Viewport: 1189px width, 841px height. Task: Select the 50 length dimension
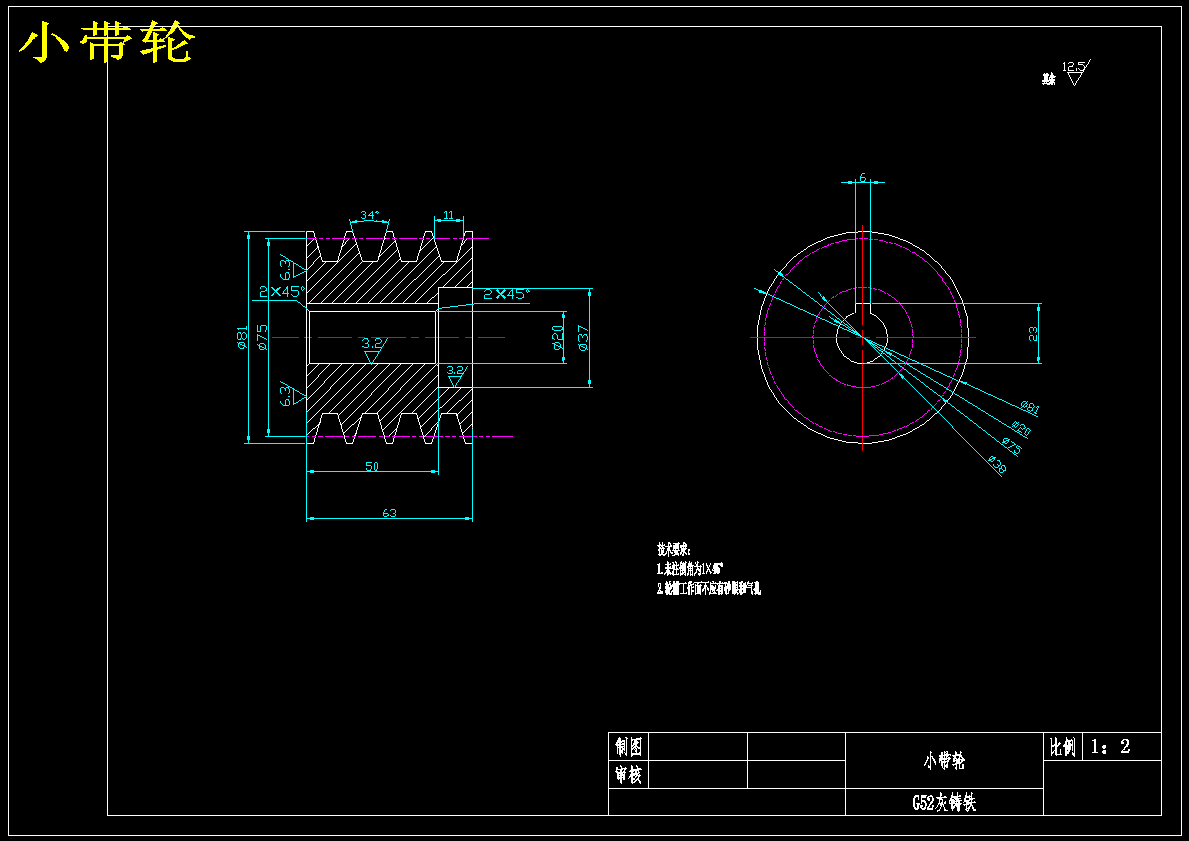pos(372,466)
